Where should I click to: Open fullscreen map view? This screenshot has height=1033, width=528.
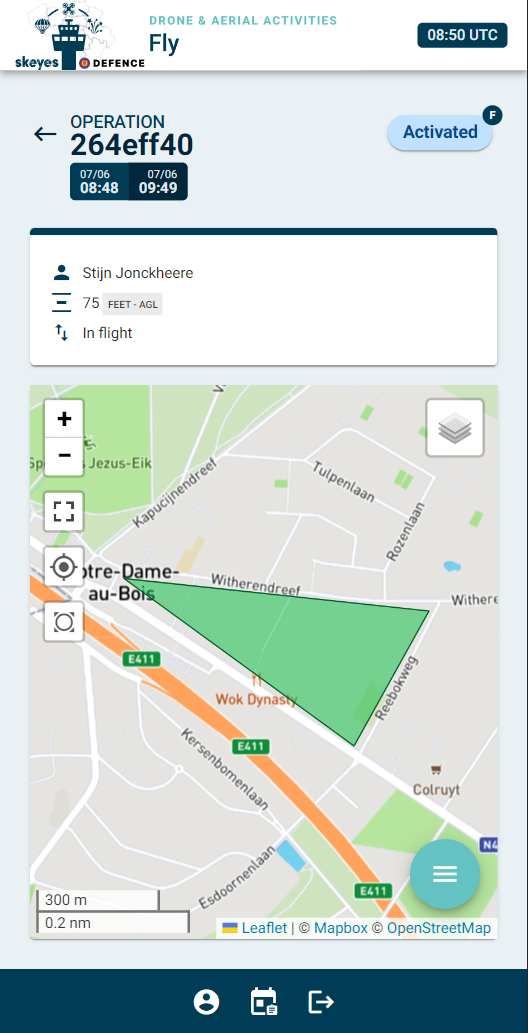tap(64, 511)
